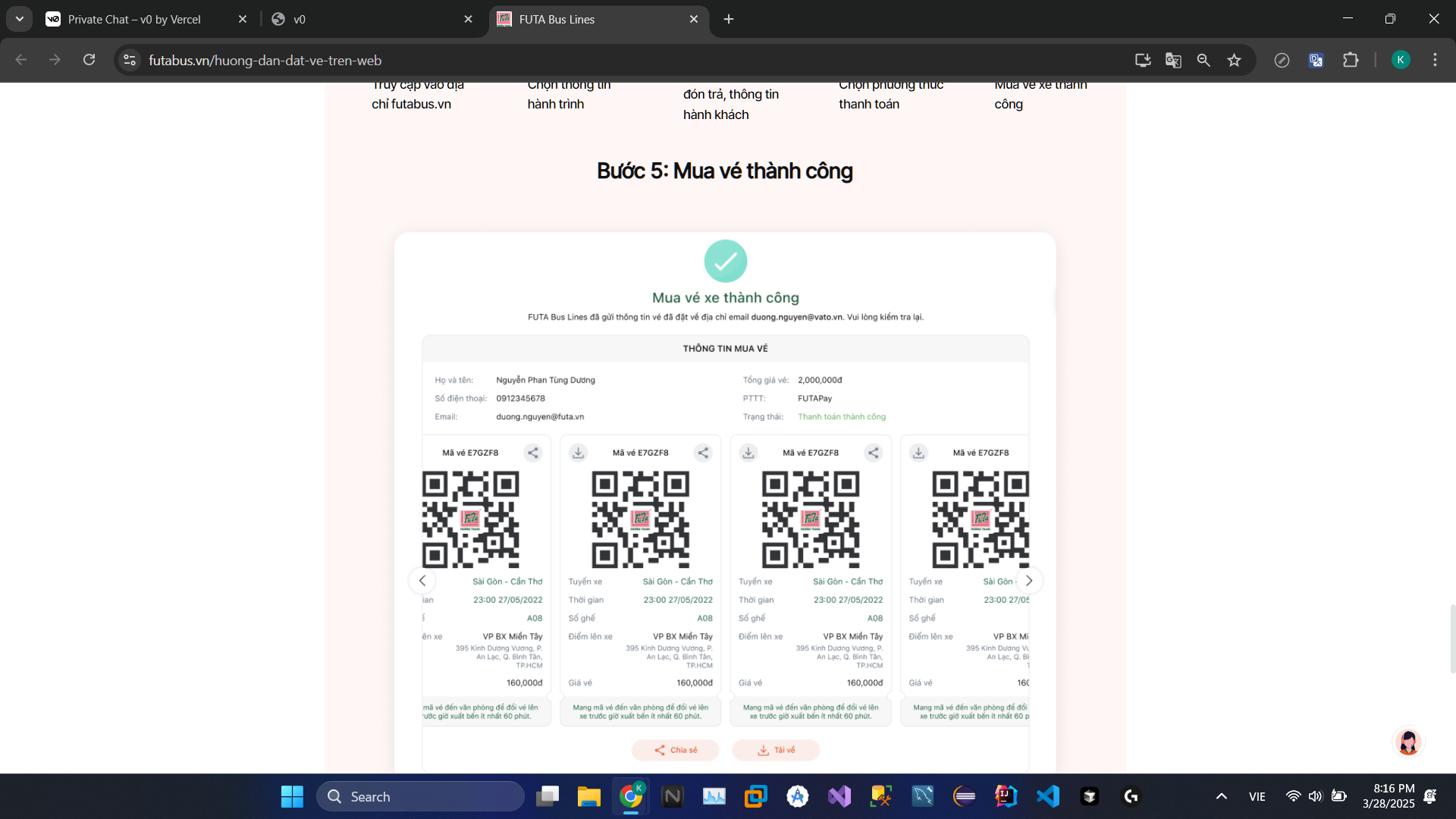This screenshot has height=819, width=1456.
Task: Expand the tab search dropdown arrow
Action: [20, 19]
